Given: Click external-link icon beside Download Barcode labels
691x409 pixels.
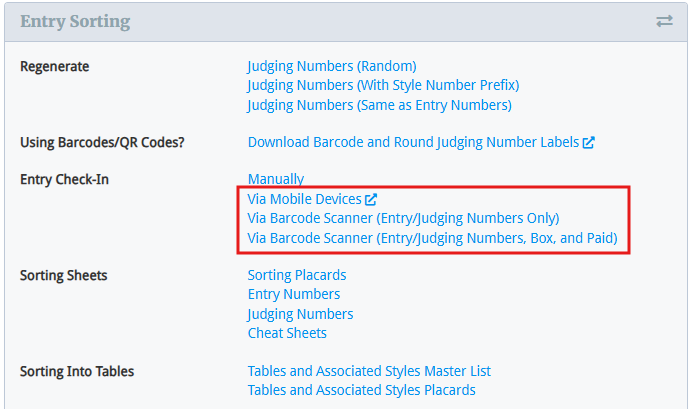Looking at the screenshot, I should tap(589, 143).
